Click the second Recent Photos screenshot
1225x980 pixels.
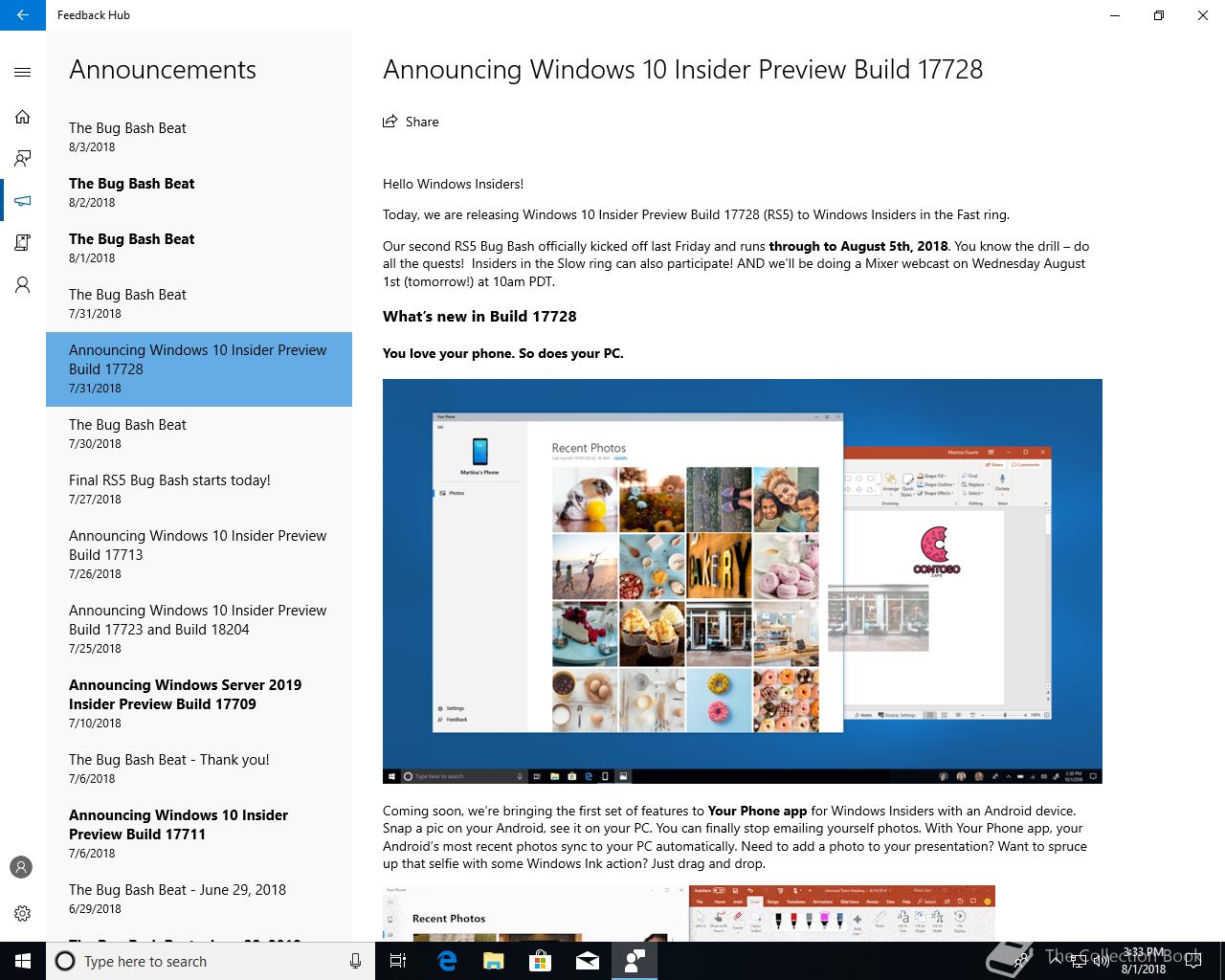(689, 913)
